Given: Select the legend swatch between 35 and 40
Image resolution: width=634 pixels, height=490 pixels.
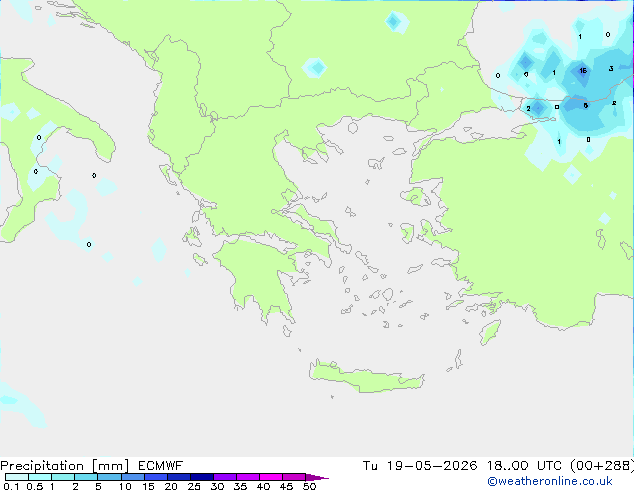Looking at the screenshot, I should (247, 477).
